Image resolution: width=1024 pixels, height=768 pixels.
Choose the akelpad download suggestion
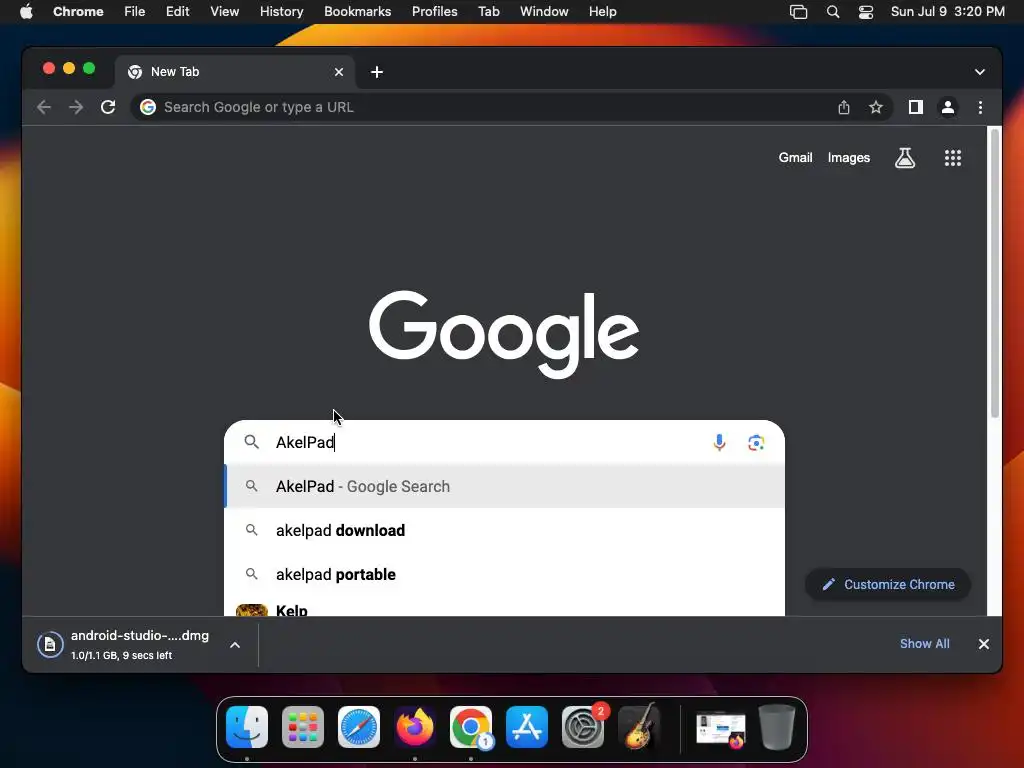(504, 530)
